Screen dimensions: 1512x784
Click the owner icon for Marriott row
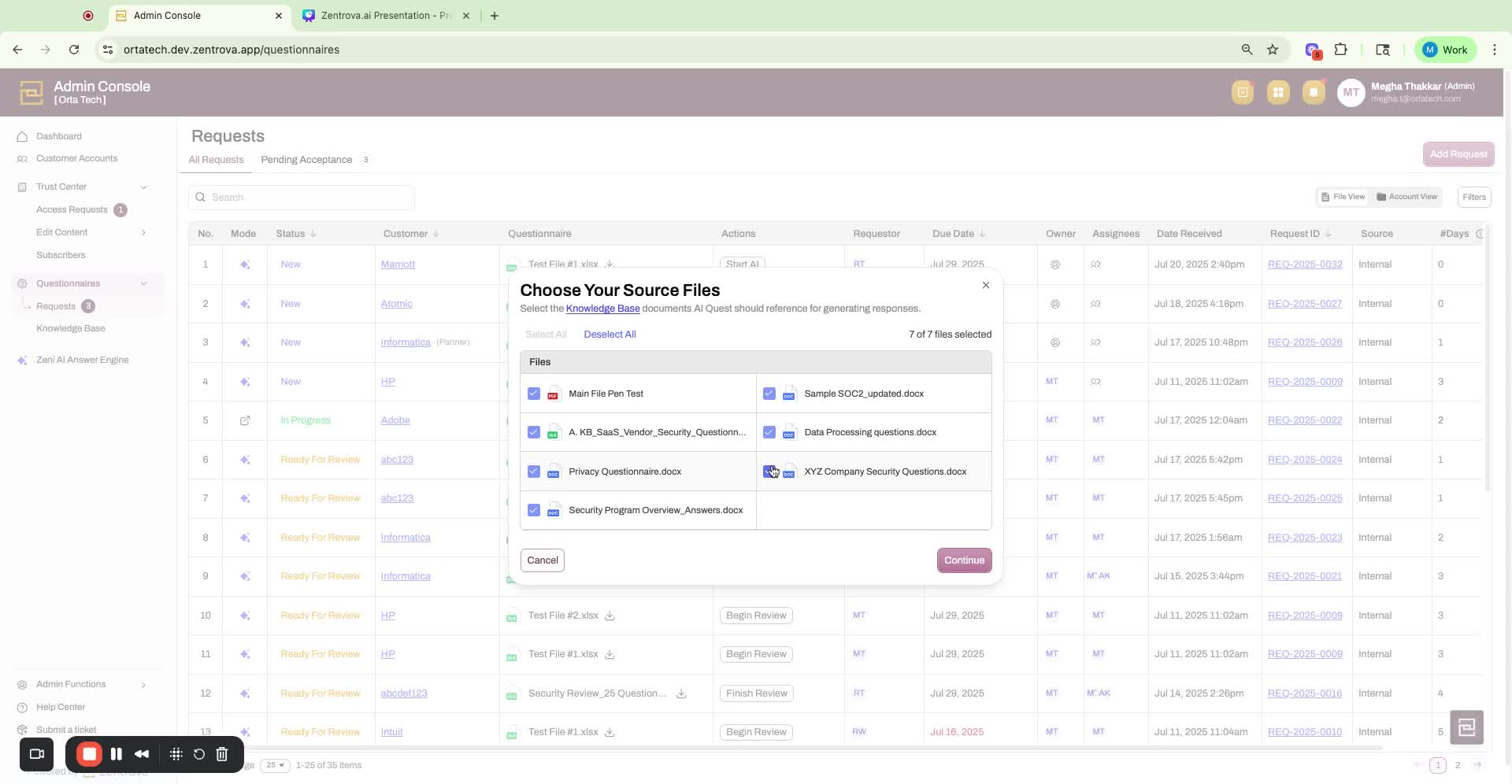[x=1055, y=264]
